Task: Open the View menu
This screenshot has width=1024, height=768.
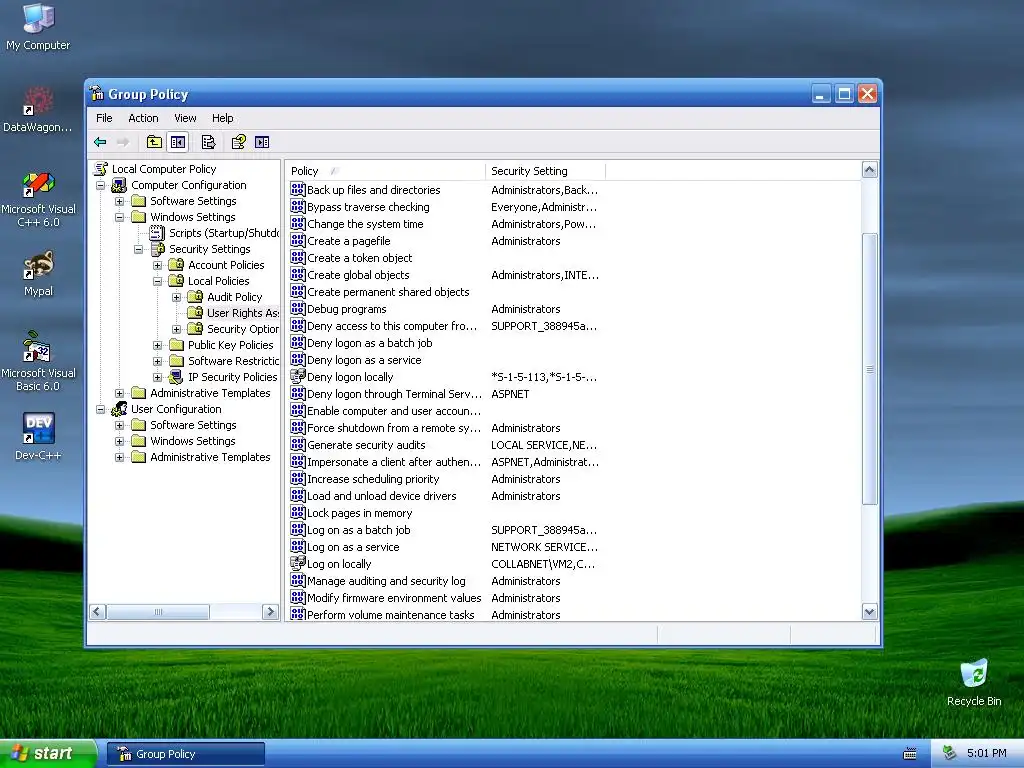Action: click(185, 118)
